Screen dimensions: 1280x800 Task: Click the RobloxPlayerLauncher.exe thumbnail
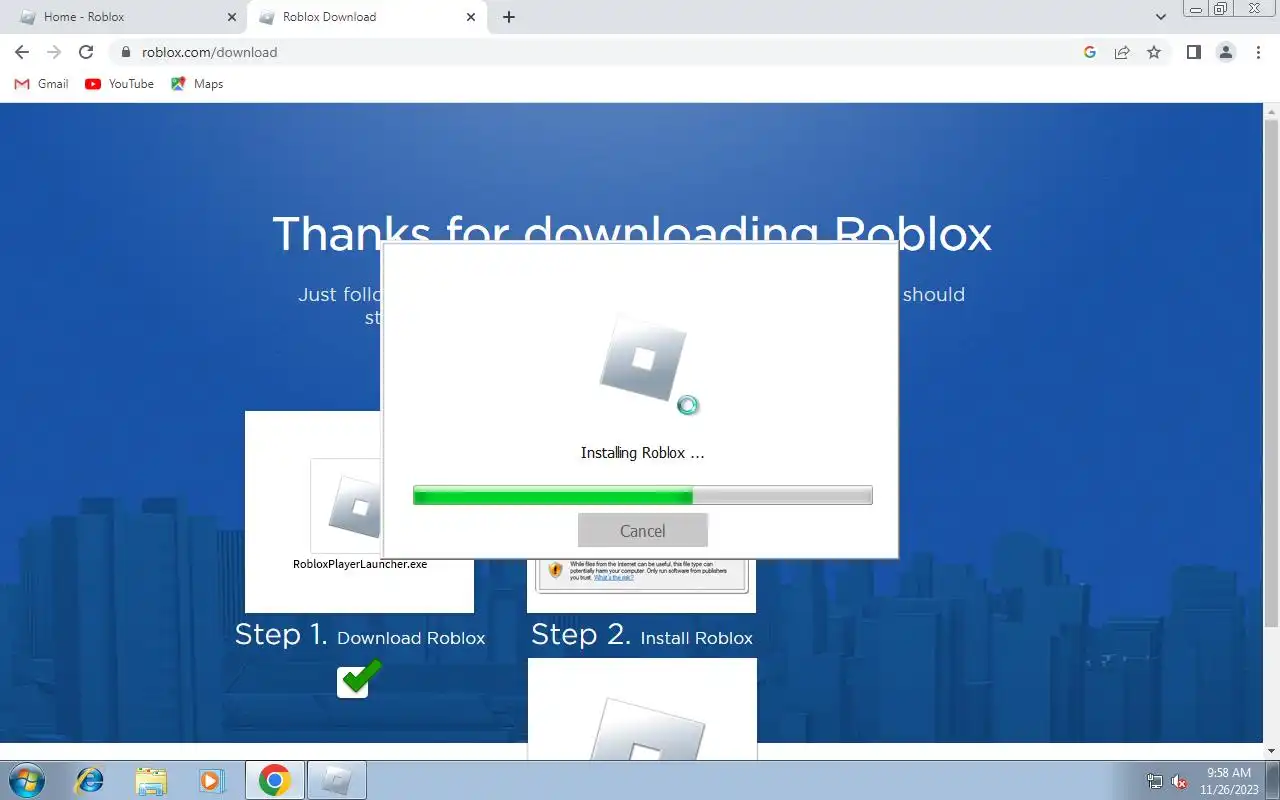tap(346, 506)
